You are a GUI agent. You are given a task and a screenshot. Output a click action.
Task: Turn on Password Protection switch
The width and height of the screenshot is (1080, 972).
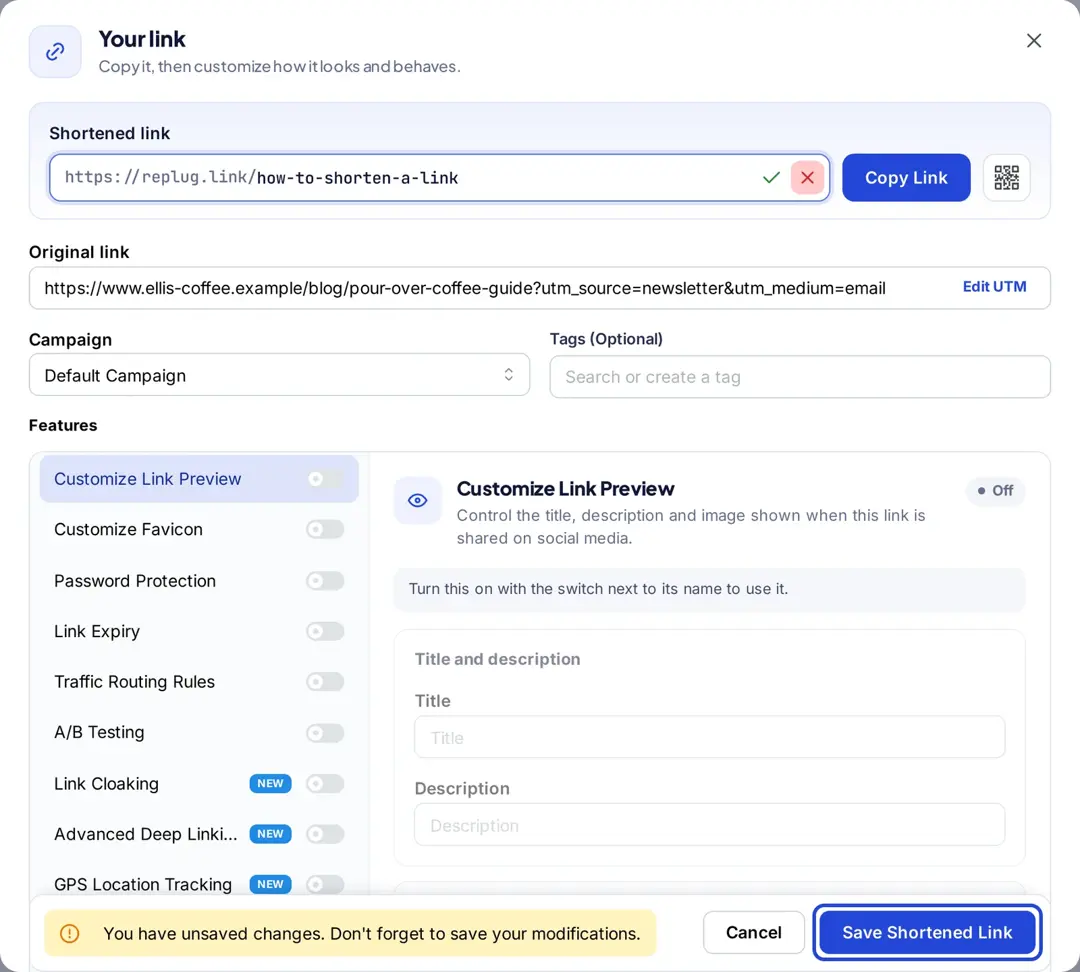tap(325, 581)
